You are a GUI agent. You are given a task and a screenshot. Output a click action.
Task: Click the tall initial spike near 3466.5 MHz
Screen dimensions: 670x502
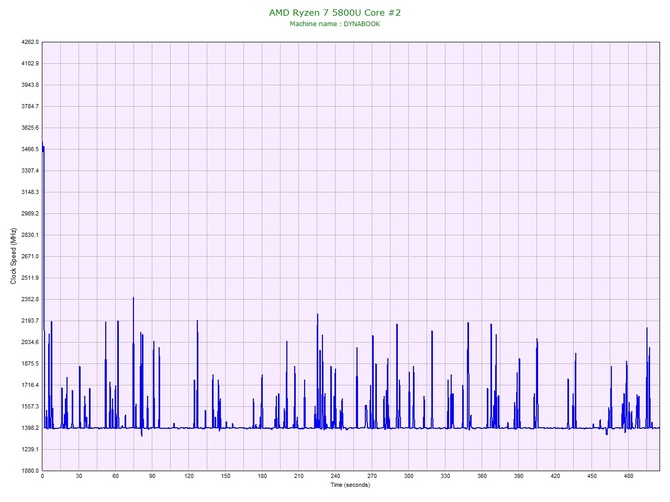tap(43, 284)
